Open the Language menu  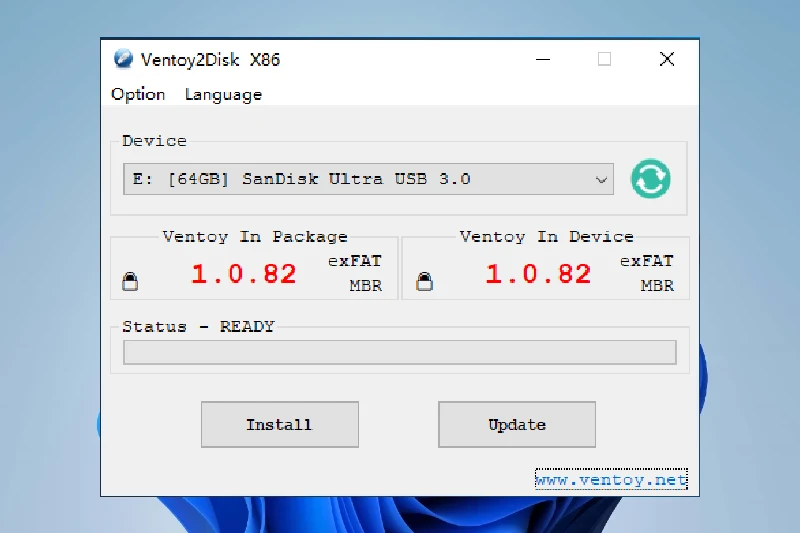pos(223,94)
